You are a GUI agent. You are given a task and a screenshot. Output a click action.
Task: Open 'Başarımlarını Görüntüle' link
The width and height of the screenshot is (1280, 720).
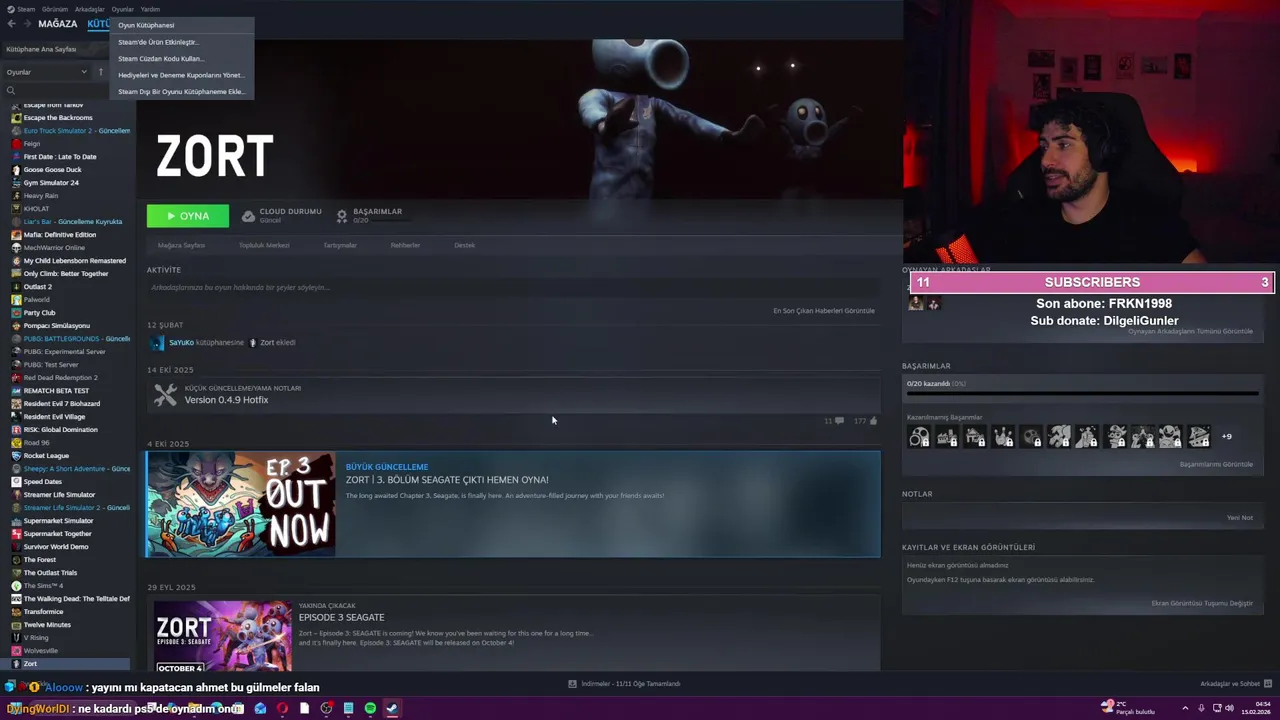(1216, 464)
